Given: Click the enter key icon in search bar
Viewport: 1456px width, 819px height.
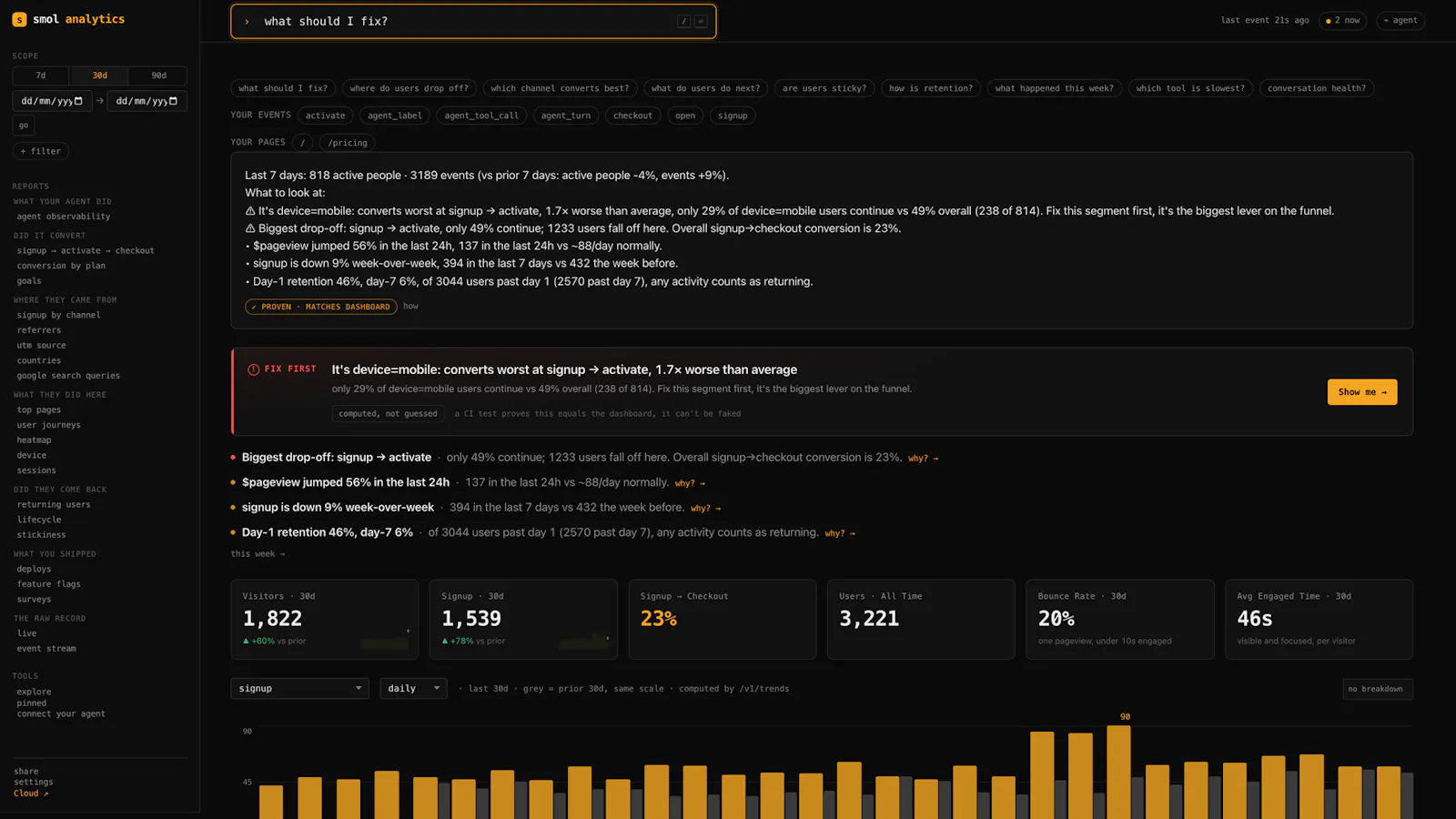Looking at the screenshot, I should [x=701, y=21].
